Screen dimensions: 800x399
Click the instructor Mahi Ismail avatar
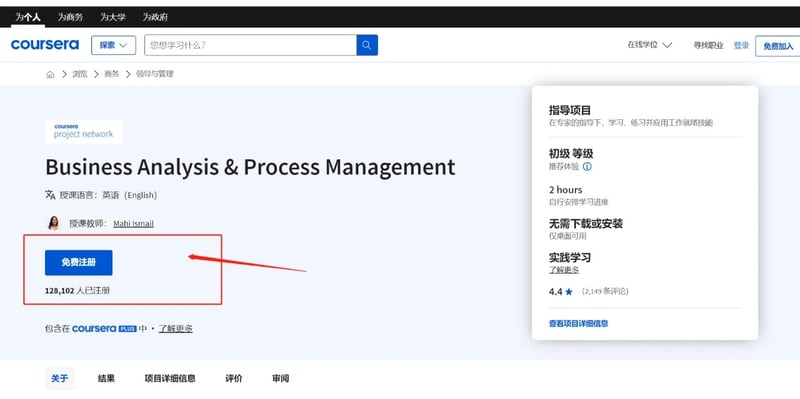click(x=54, y=223)
